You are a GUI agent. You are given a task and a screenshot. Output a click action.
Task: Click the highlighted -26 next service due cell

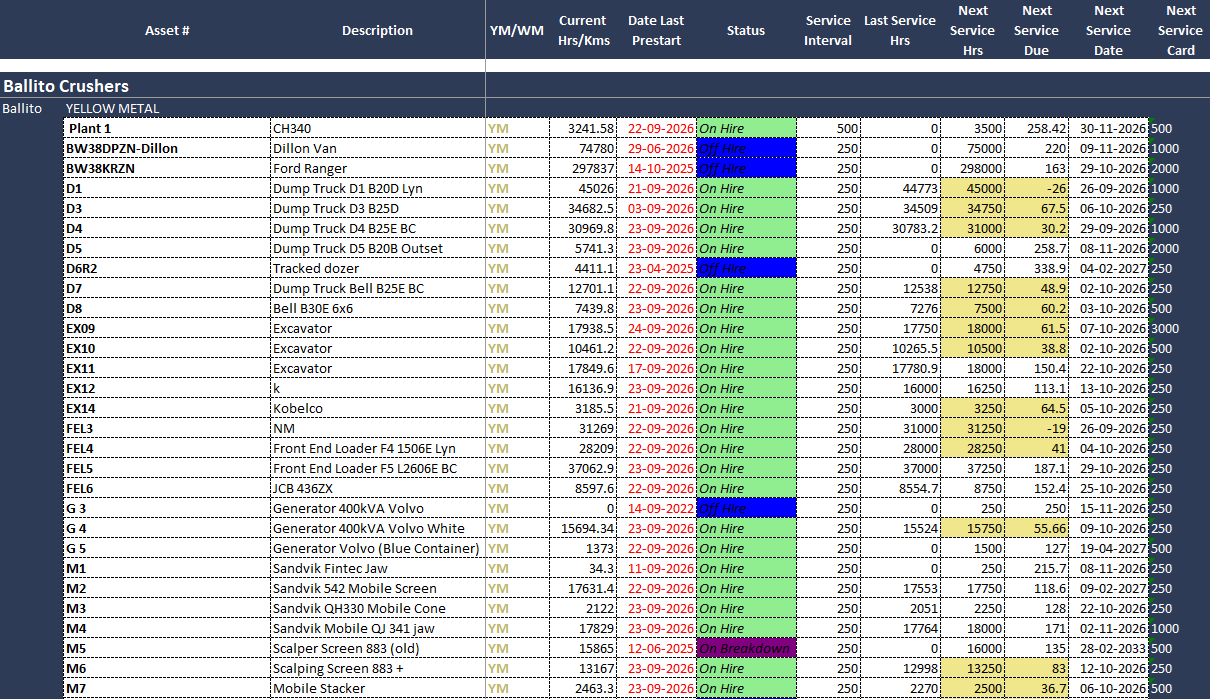(x=1036, y=188)
